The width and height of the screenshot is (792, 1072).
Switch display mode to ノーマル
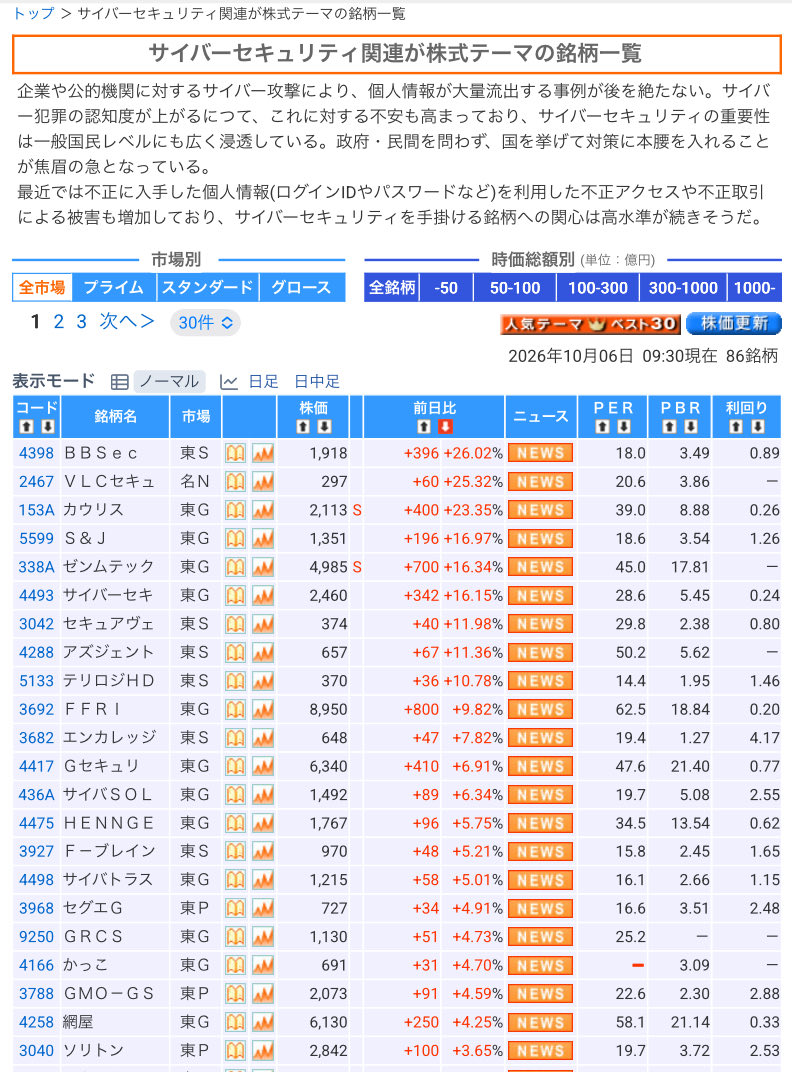coord(169,381)
